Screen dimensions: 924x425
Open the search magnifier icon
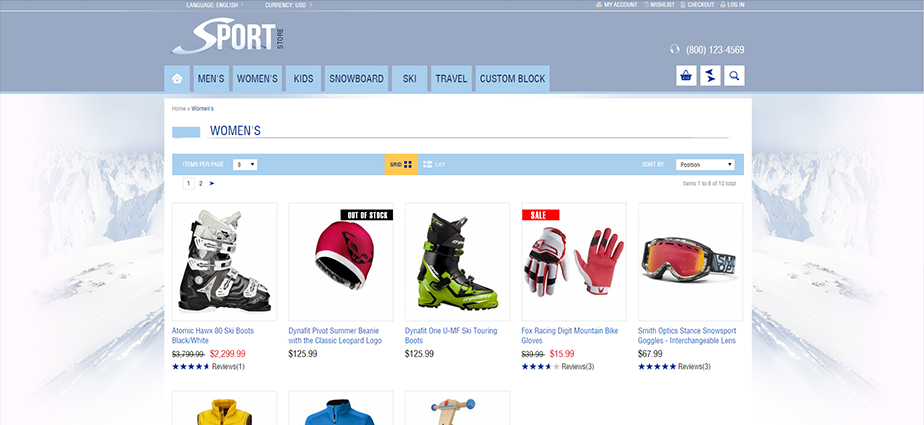tap(734, 75)
